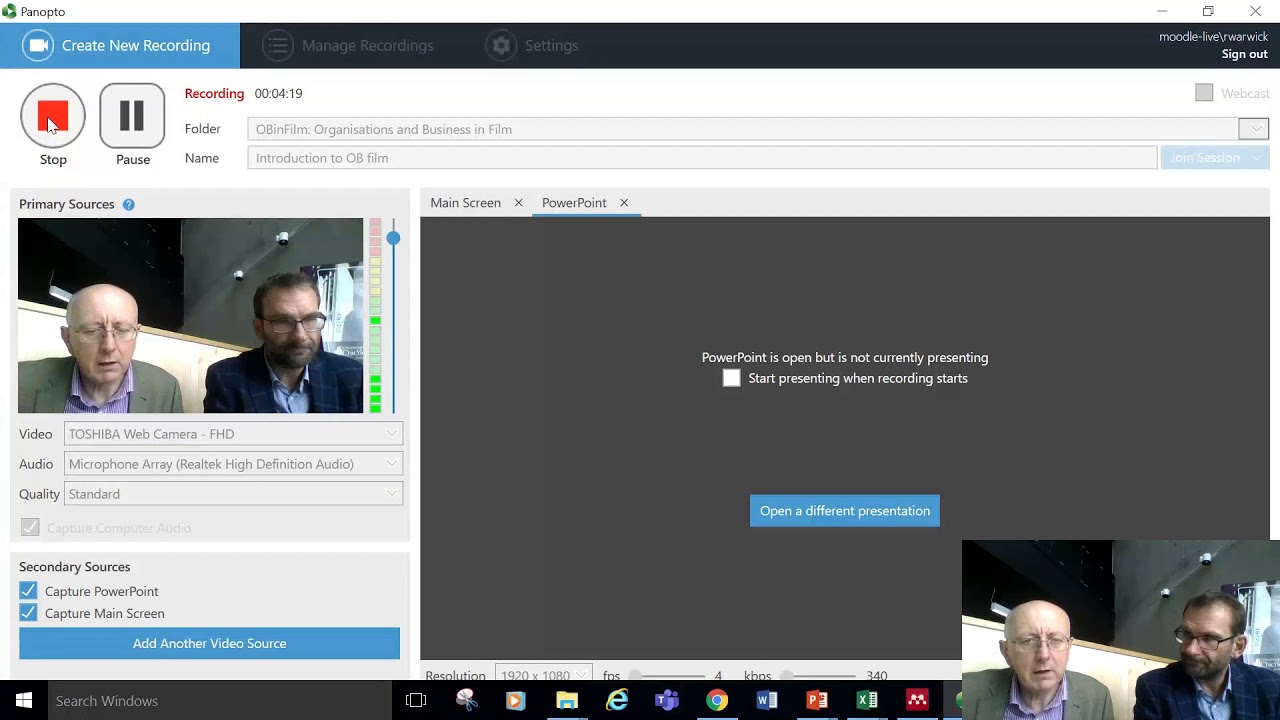Click the webcam preview in Primary Sources

pyautogui.click(x=191, y=316)
